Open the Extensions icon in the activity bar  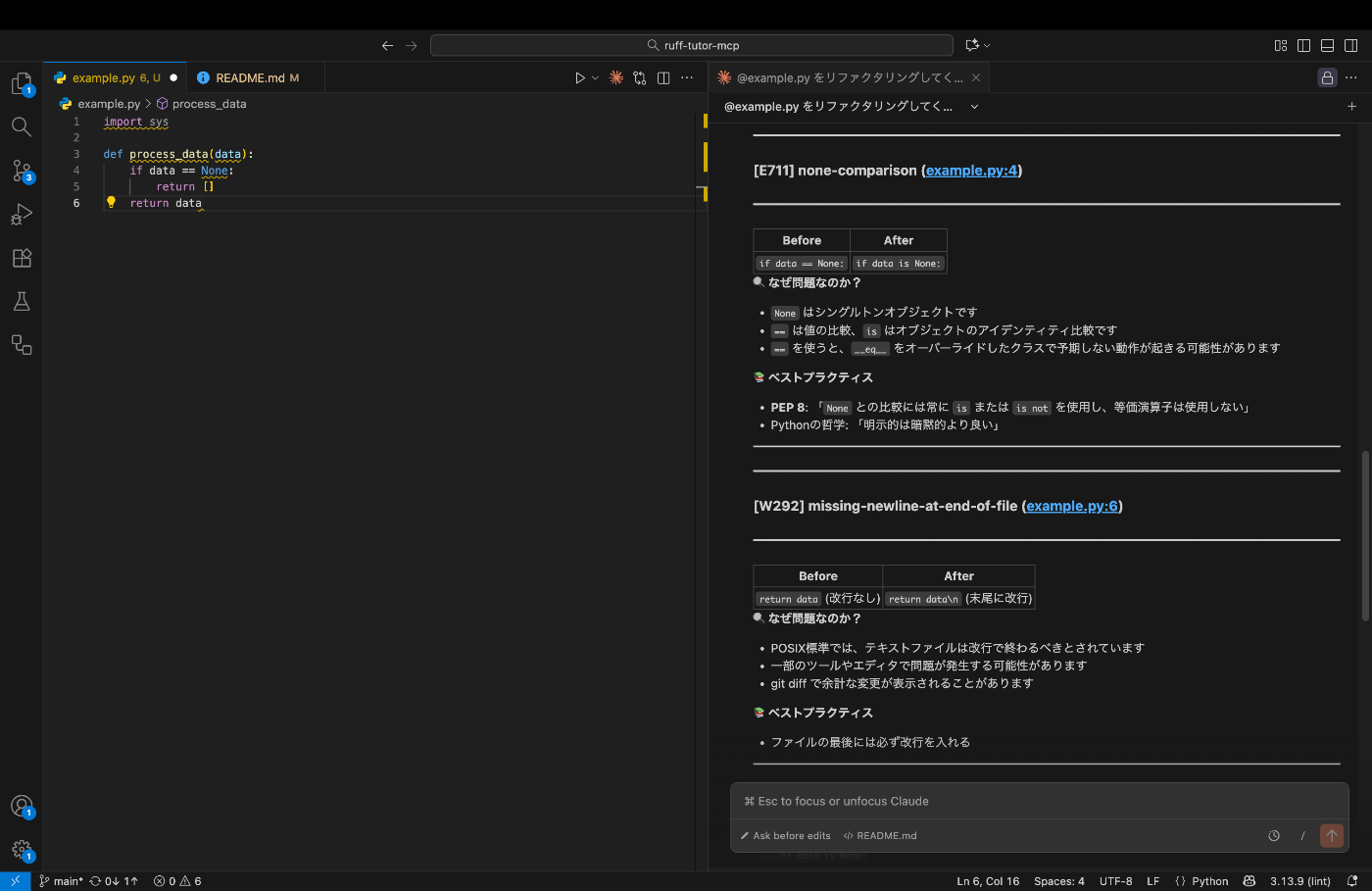pyautogui.click(x=22, y=258)
